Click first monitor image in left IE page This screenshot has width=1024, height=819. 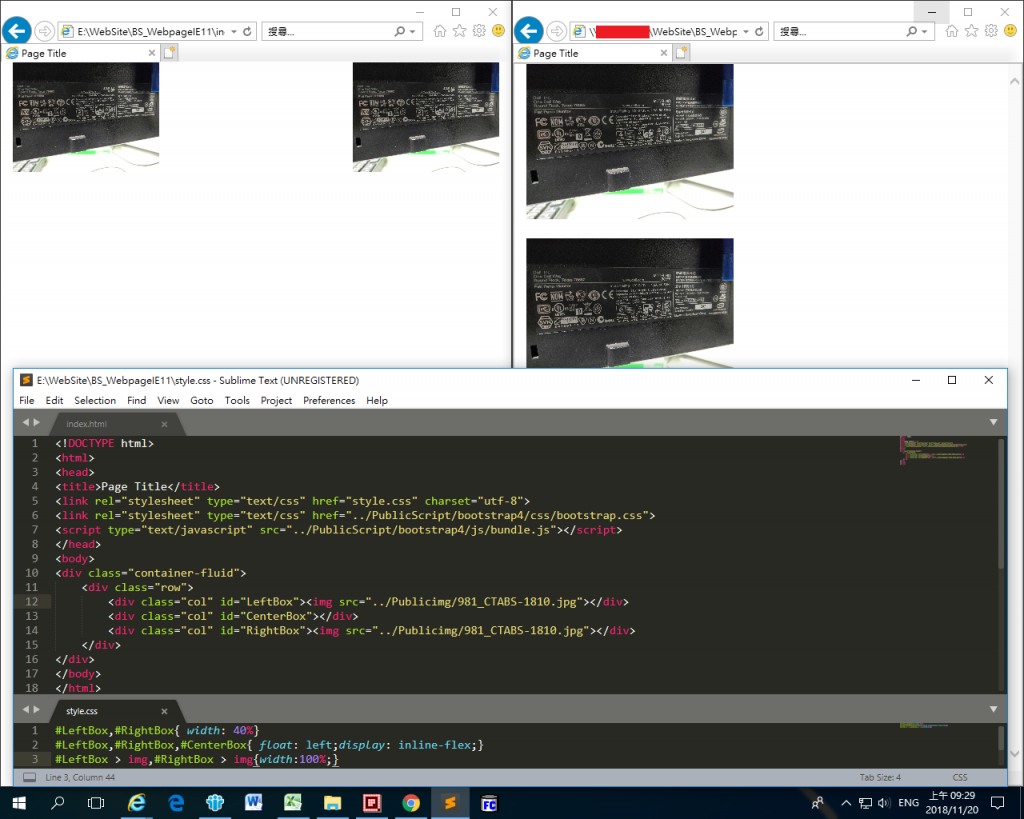86,117
